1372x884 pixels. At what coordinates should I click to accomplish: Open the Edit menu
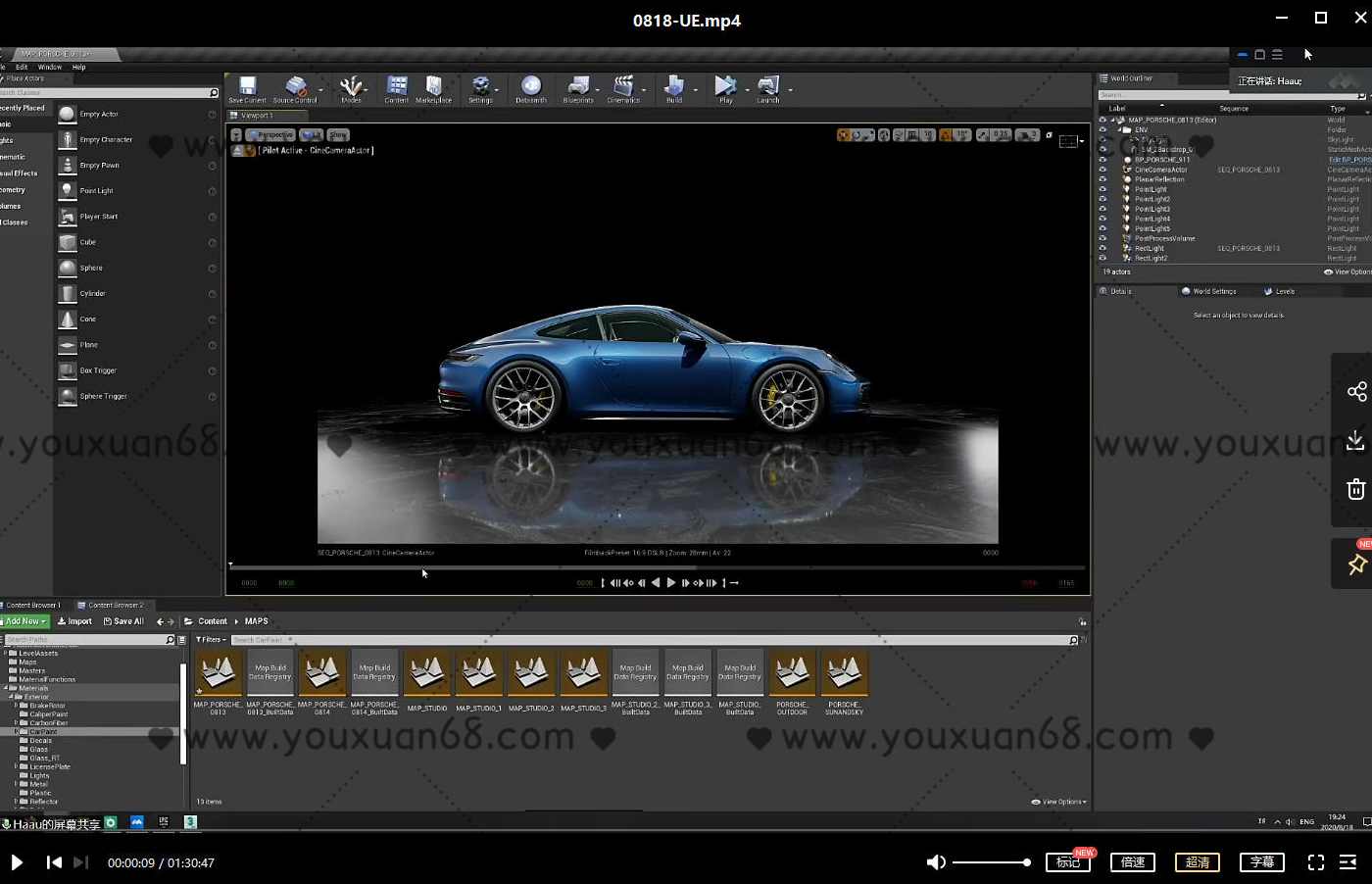tap(21, 67)
